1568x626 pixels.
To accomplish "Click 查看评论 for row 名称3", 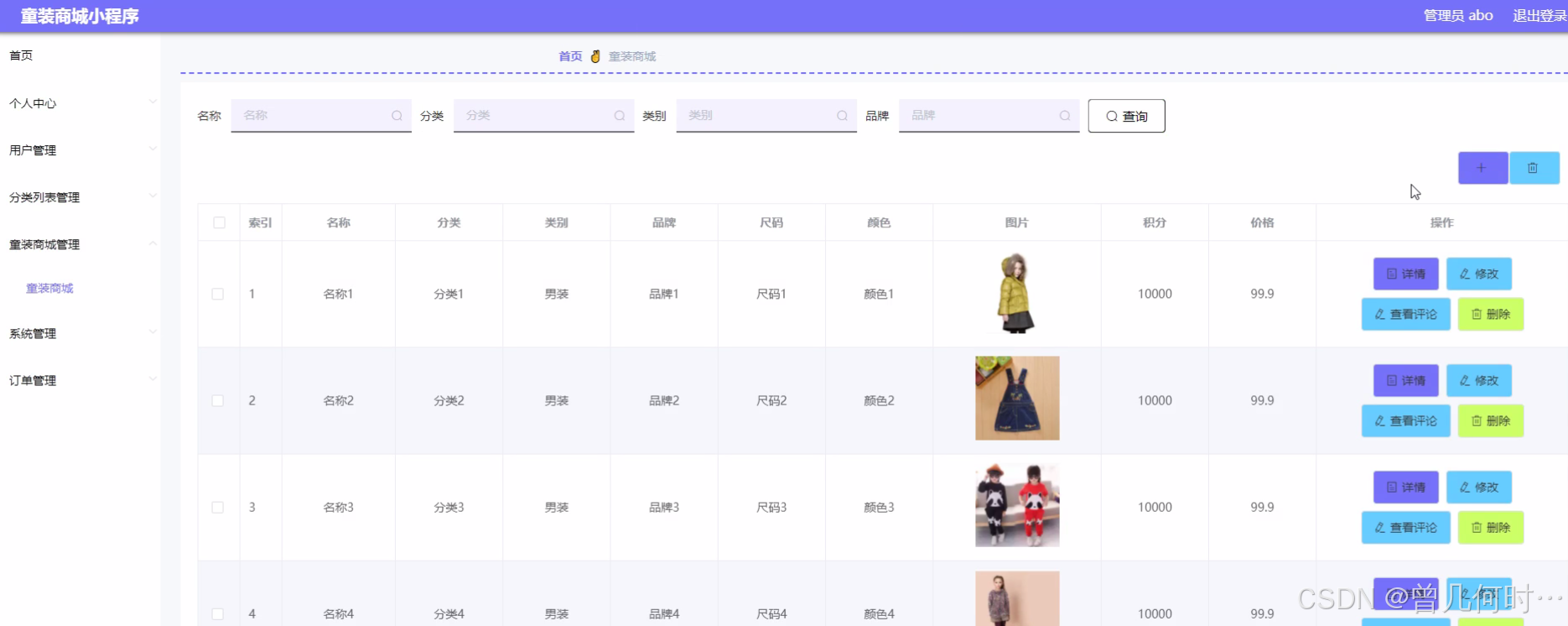I will click(x=1406, y=527).
